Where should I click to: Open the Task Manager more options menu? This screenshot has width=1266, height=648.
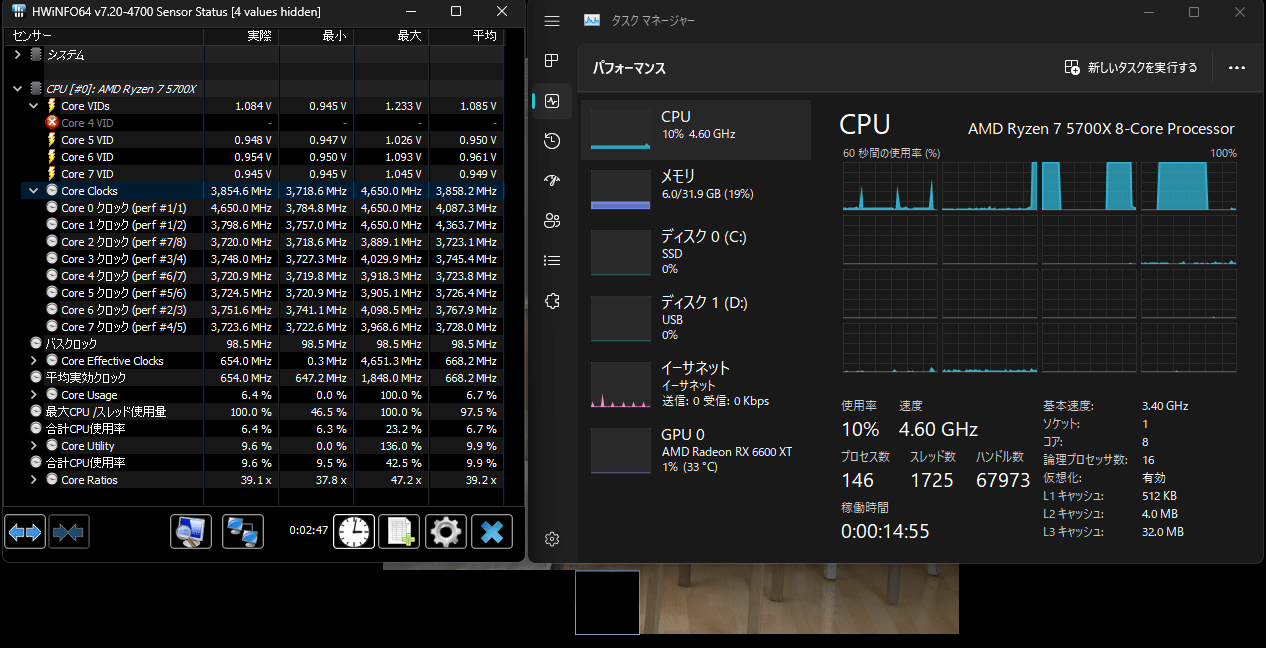(1237, 67)
